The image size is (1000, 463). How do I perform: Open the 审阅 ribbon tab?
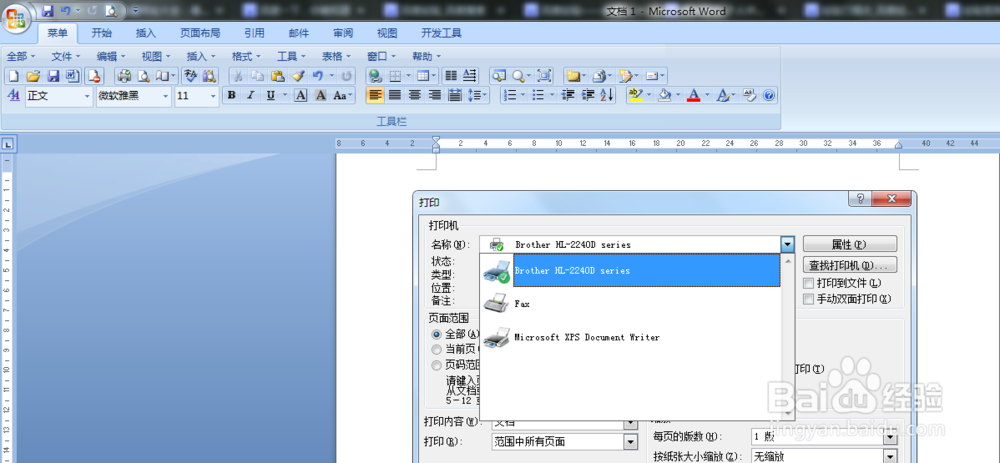coord(342,34)
